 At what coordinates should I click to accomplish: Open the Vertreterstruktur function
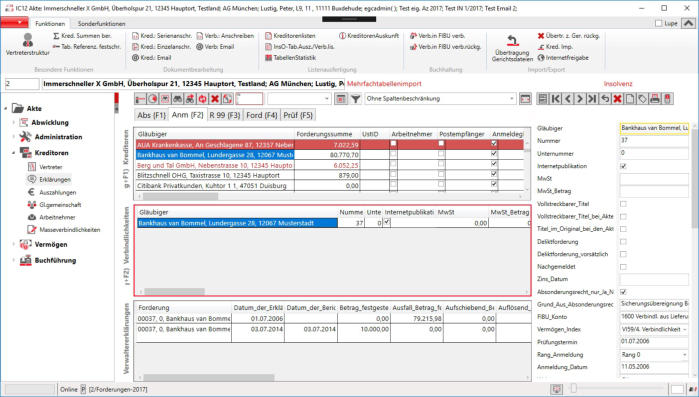(x=28, y=45)
